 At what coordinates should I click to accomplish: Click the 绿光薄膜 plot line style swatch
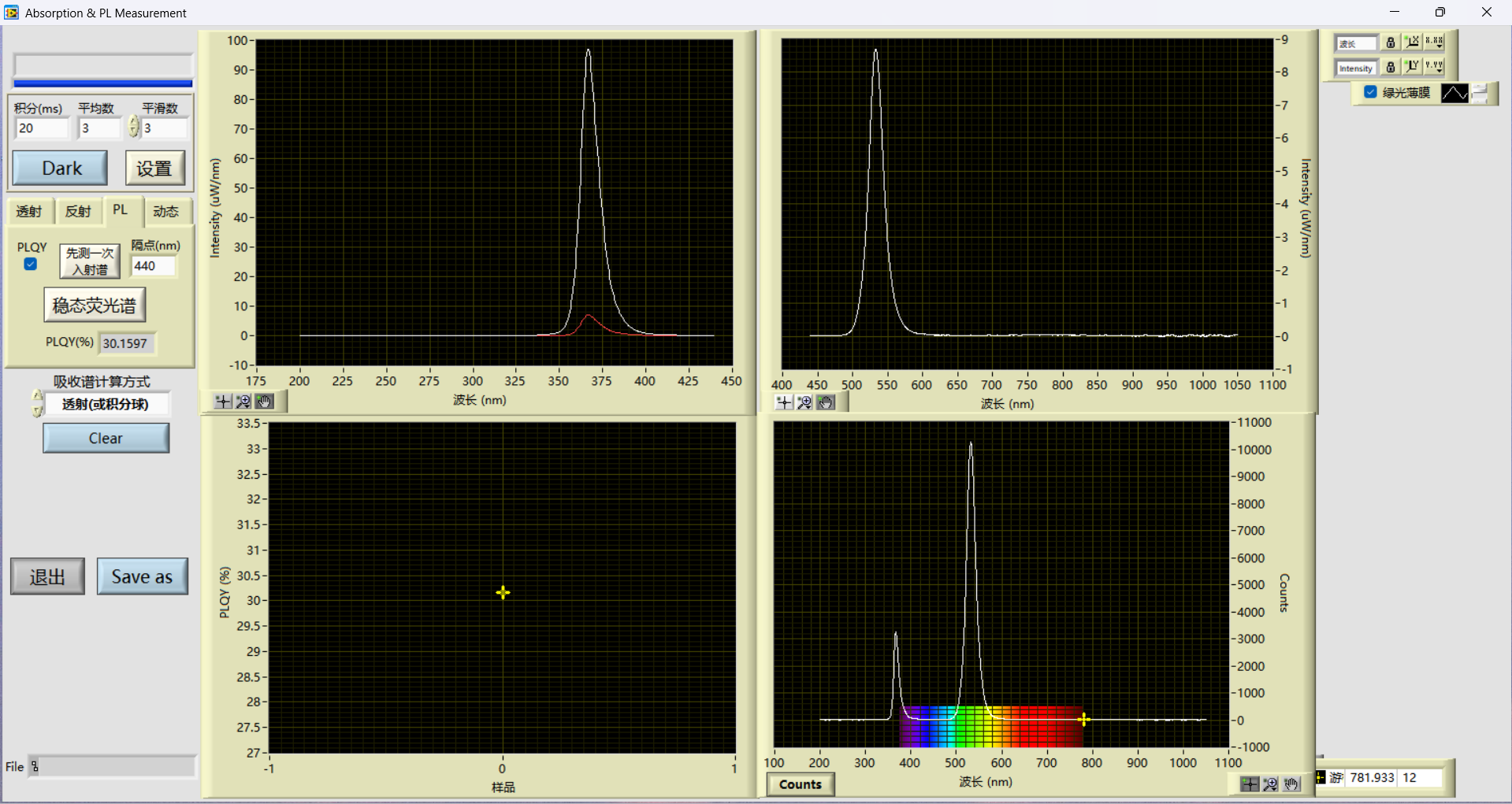pos(1454,93)
